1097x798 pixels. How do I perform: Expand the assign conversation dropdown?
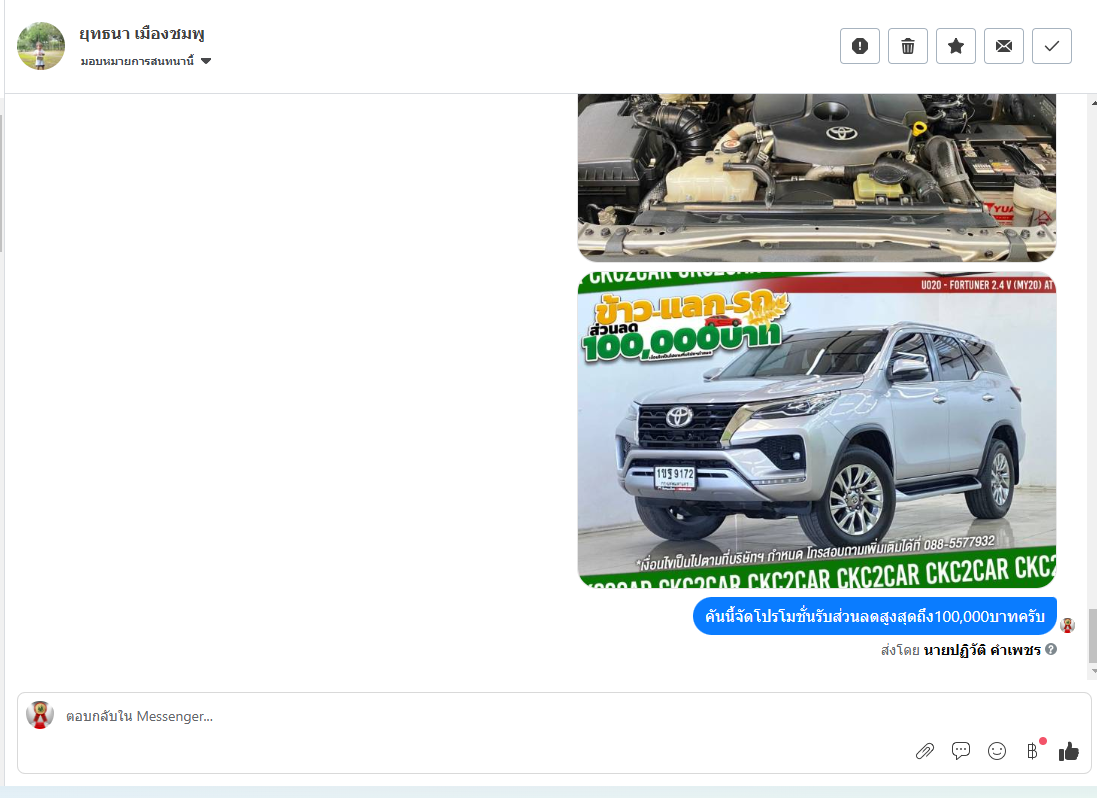(x=146, y=61)
